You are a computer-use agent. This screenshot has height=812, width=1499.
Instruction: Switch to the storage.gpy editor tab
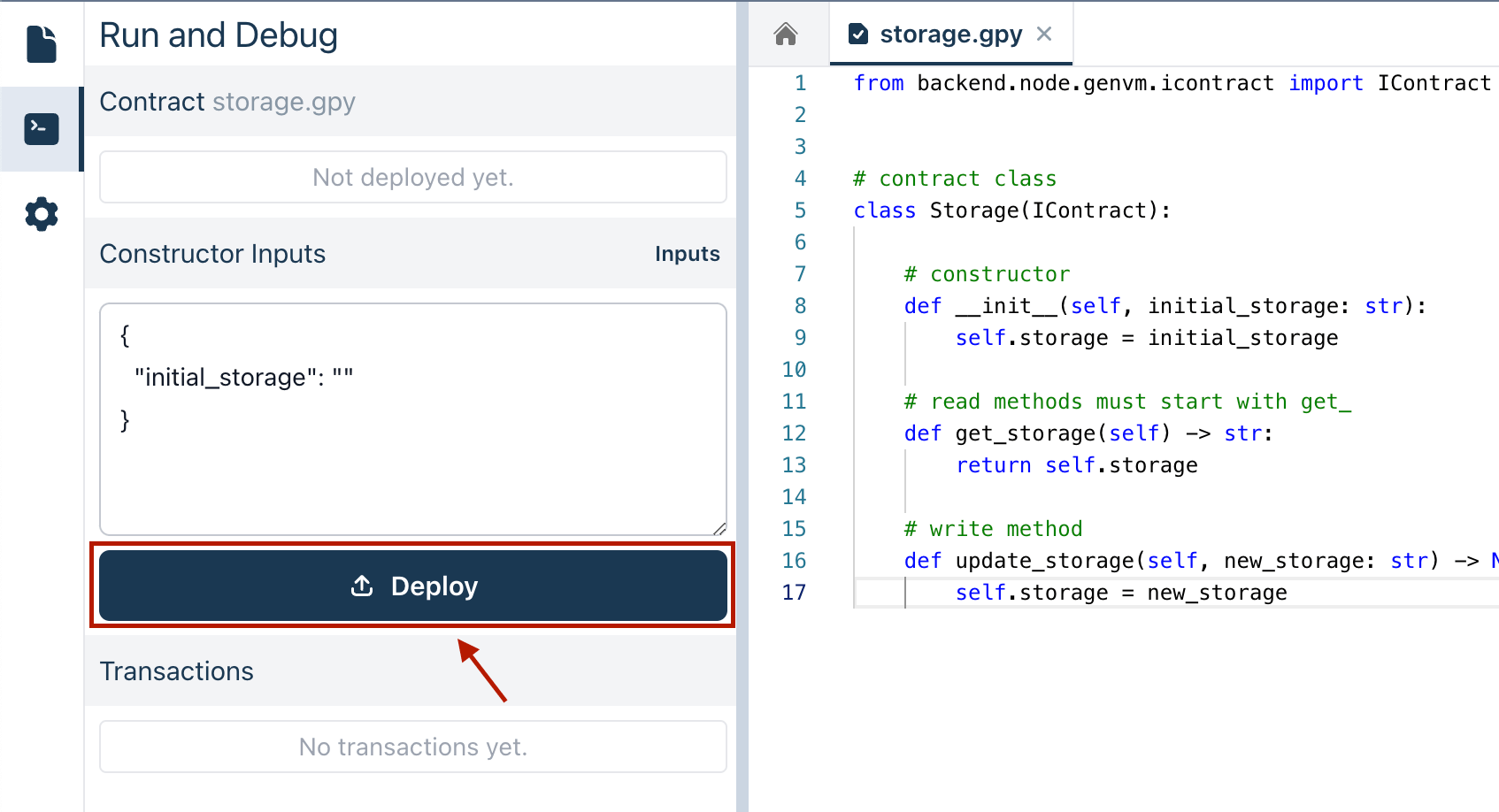tap(950, 34)
